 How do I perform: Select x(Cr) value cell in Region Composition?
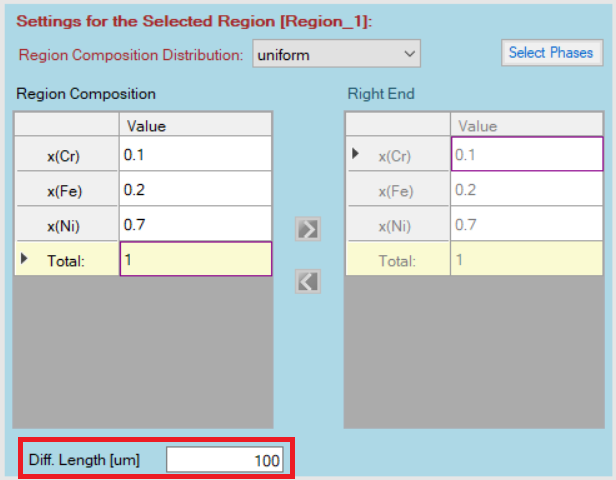click(x=195, y=155)
